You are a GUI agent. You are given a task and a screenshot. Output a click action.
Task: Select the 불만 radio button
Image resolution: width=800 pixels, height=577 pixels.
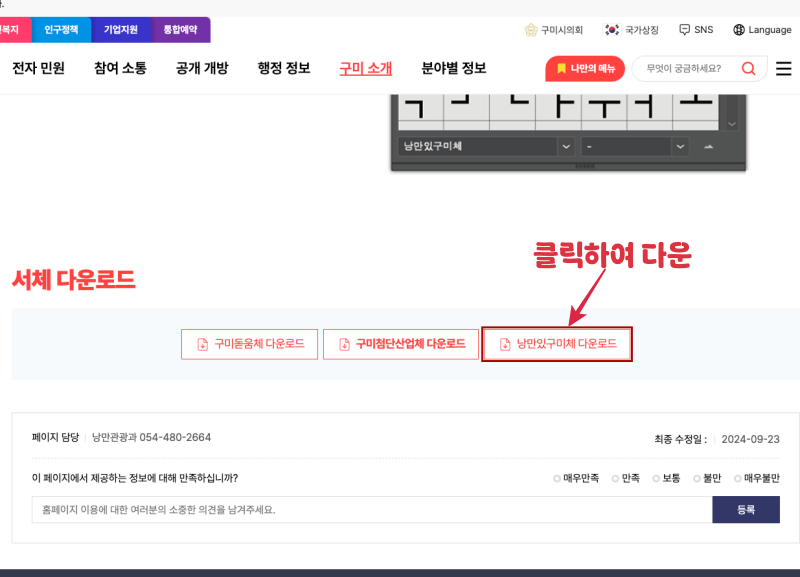point(696,479)
